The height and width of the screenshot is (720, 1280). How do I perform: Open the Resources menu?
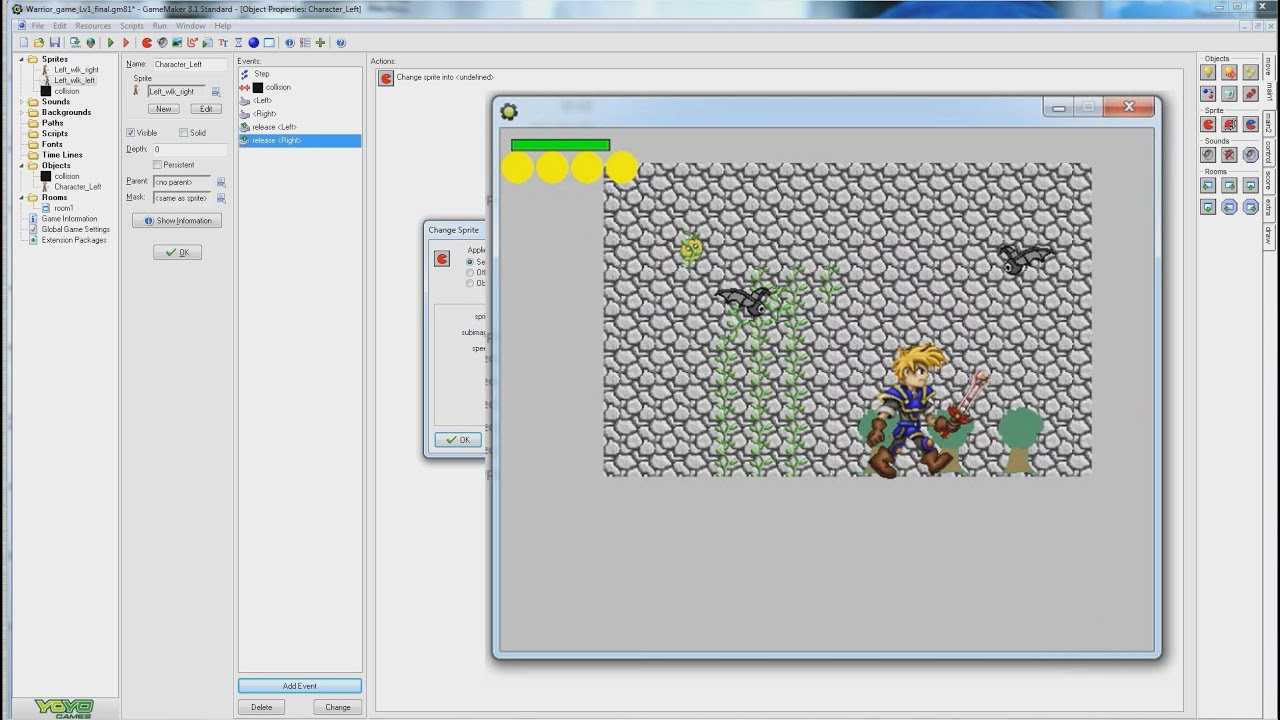coord(93,26)
